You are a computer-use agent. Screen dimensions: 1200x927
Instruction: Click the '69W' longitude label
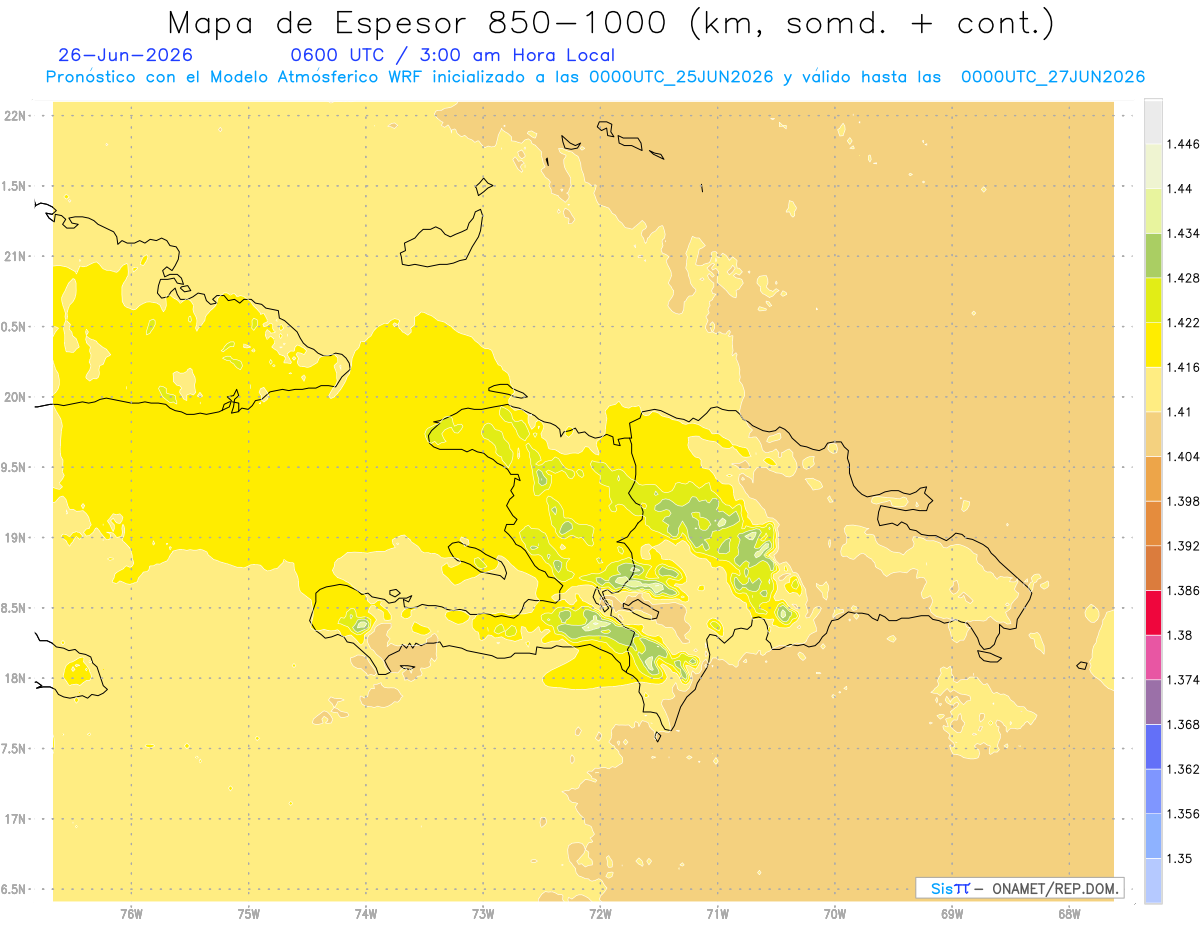952,914
